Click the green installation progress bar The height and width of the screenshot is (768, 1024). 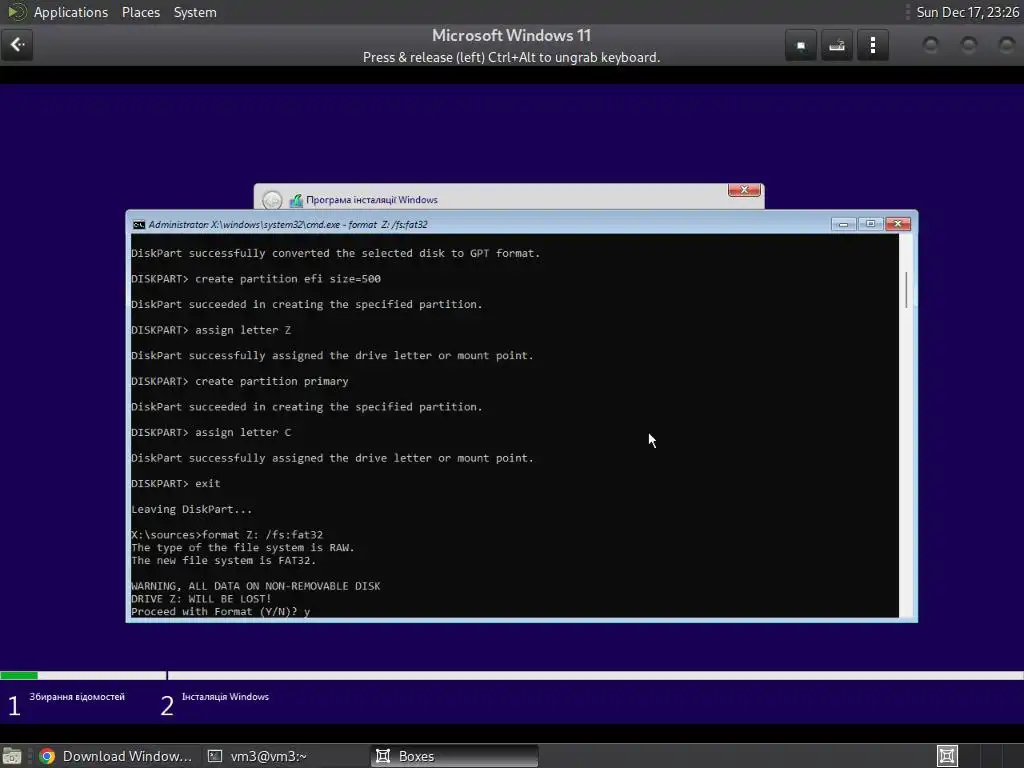(19, 675)
